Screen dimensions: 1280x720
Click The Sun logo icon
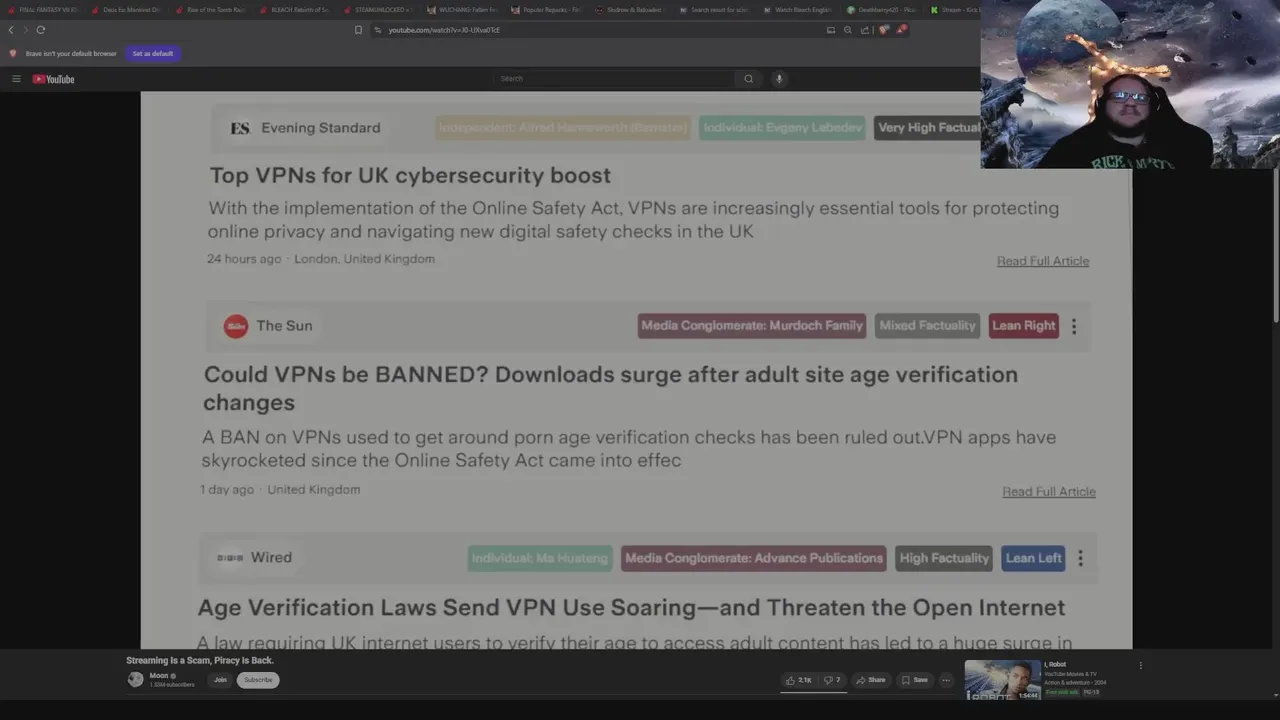click(236, 326)
